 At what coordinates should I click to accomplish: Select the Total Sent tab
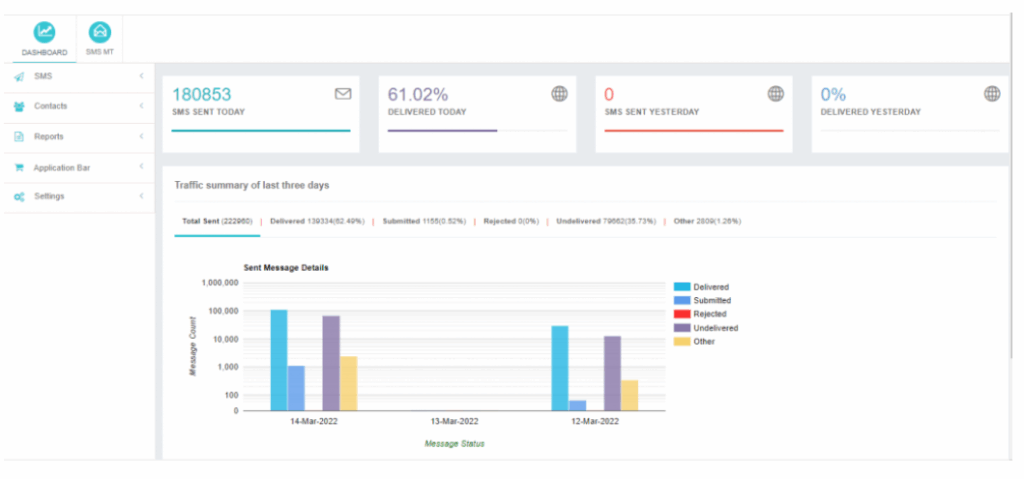tap(216, 221)
